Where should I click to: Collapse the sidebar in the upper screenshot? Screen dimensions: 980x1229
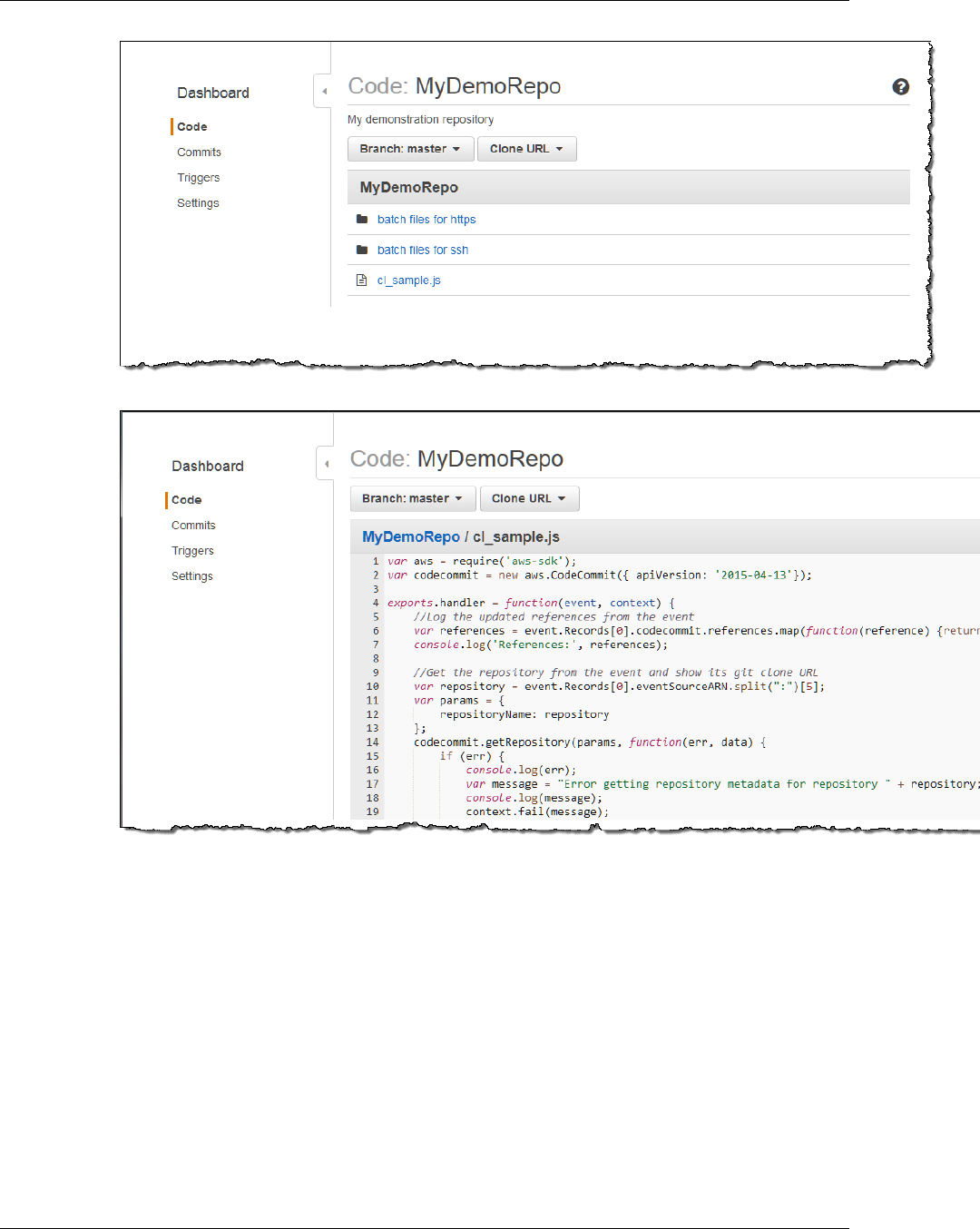pyautogui.click(x=323, y=91)
